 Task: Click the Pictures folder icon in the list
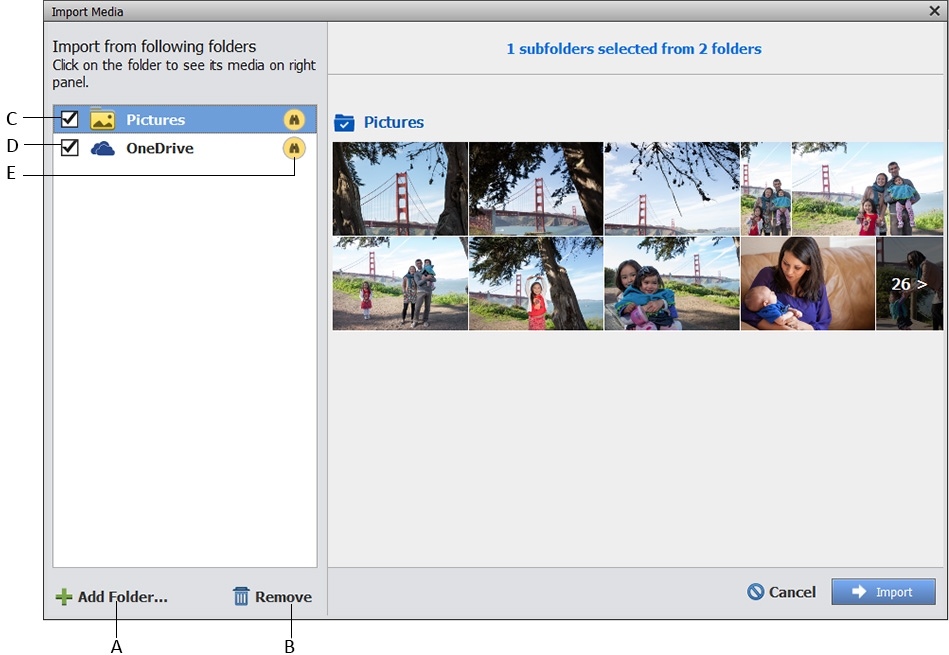tap(102, 119)
